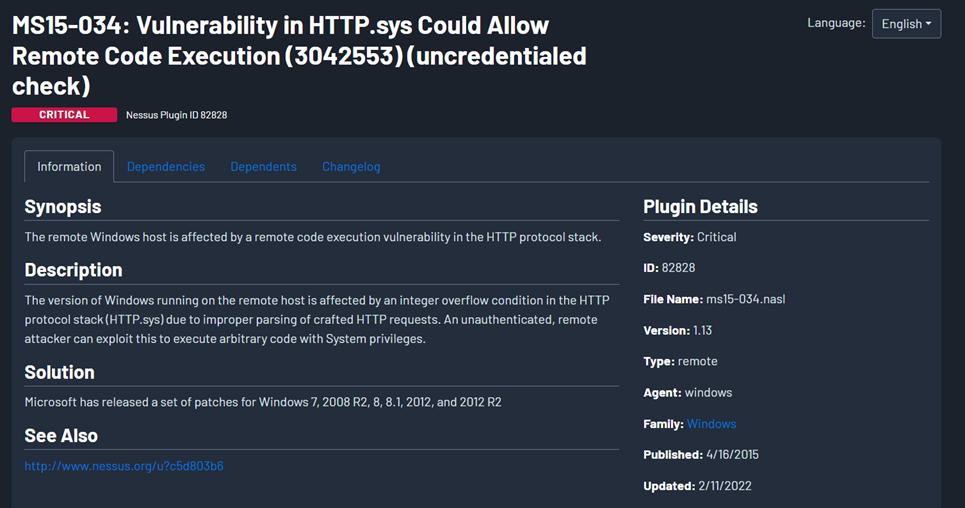Click the Solution heading

pyautogui.click(x=60, y=372)
